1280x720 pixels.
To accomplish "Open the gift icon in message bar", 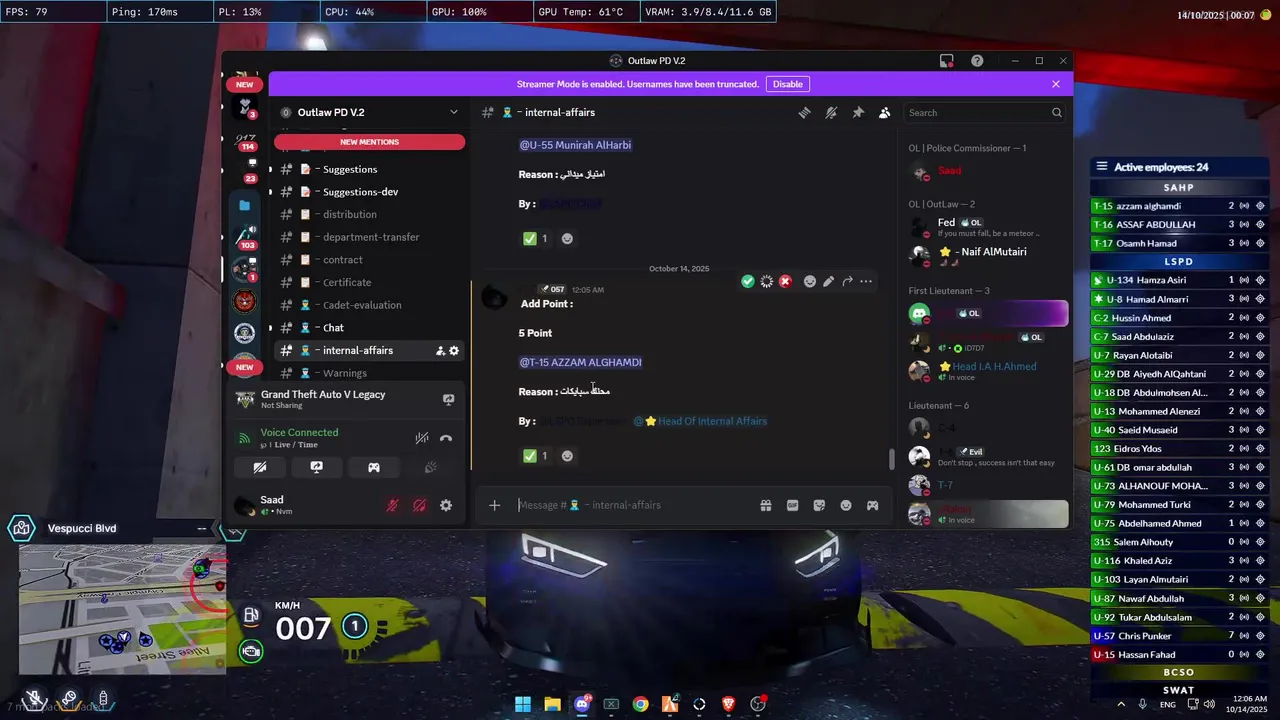I will click(766, 505).
